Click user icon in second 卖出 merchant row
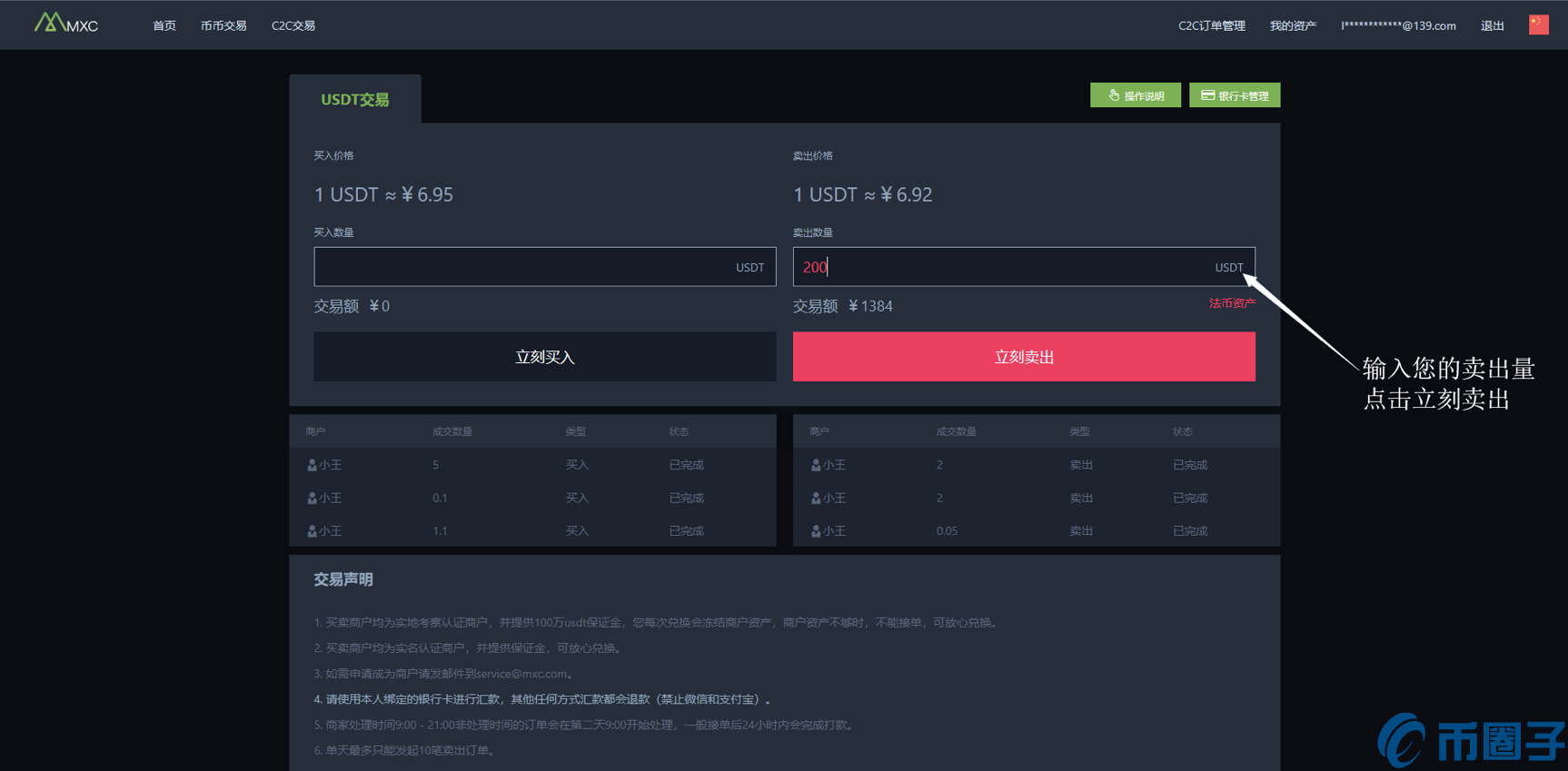 (x=816, y=499)
